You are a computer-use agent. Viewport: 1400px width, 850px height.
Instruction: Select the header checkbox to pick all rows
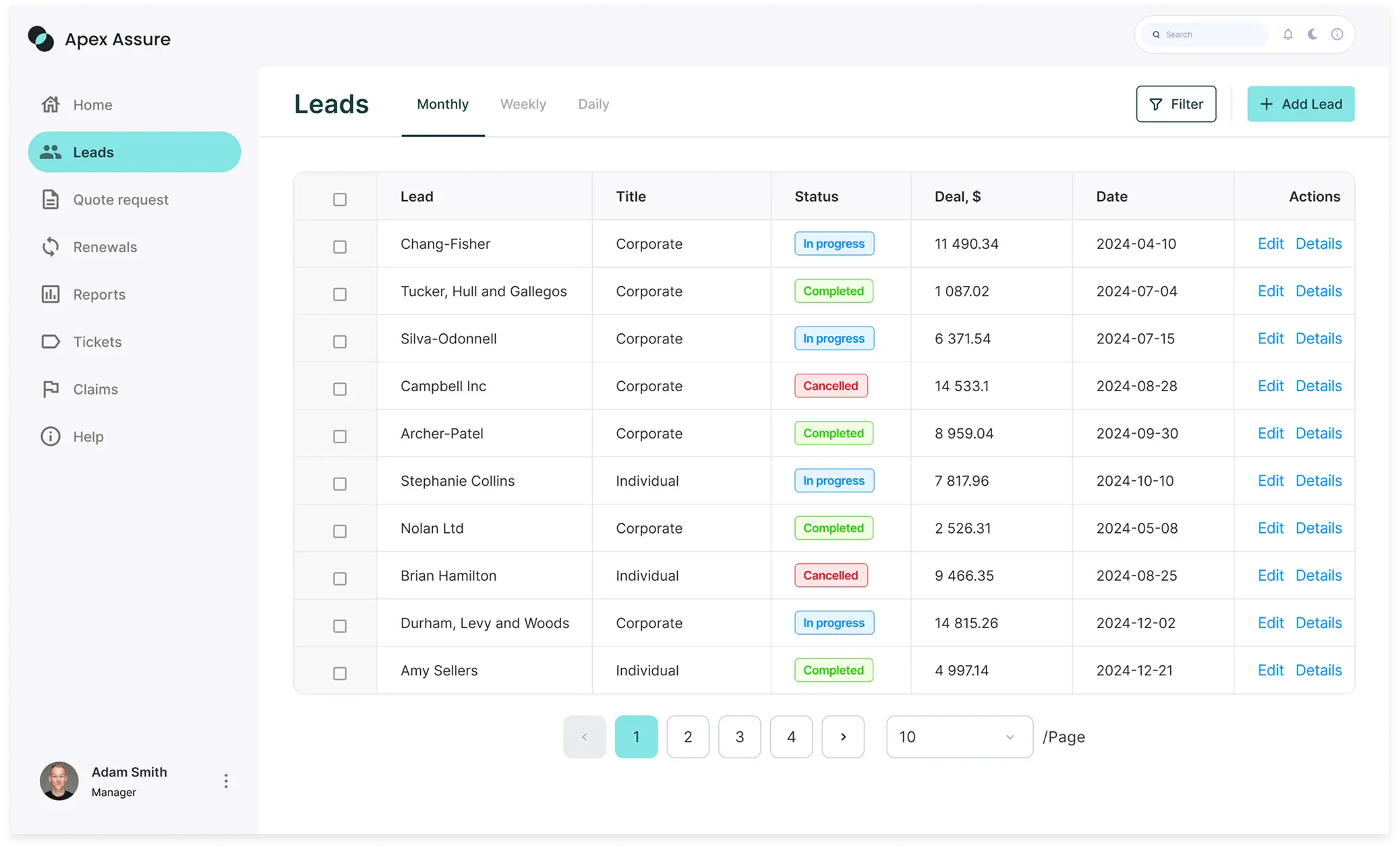tap(339, 199)
